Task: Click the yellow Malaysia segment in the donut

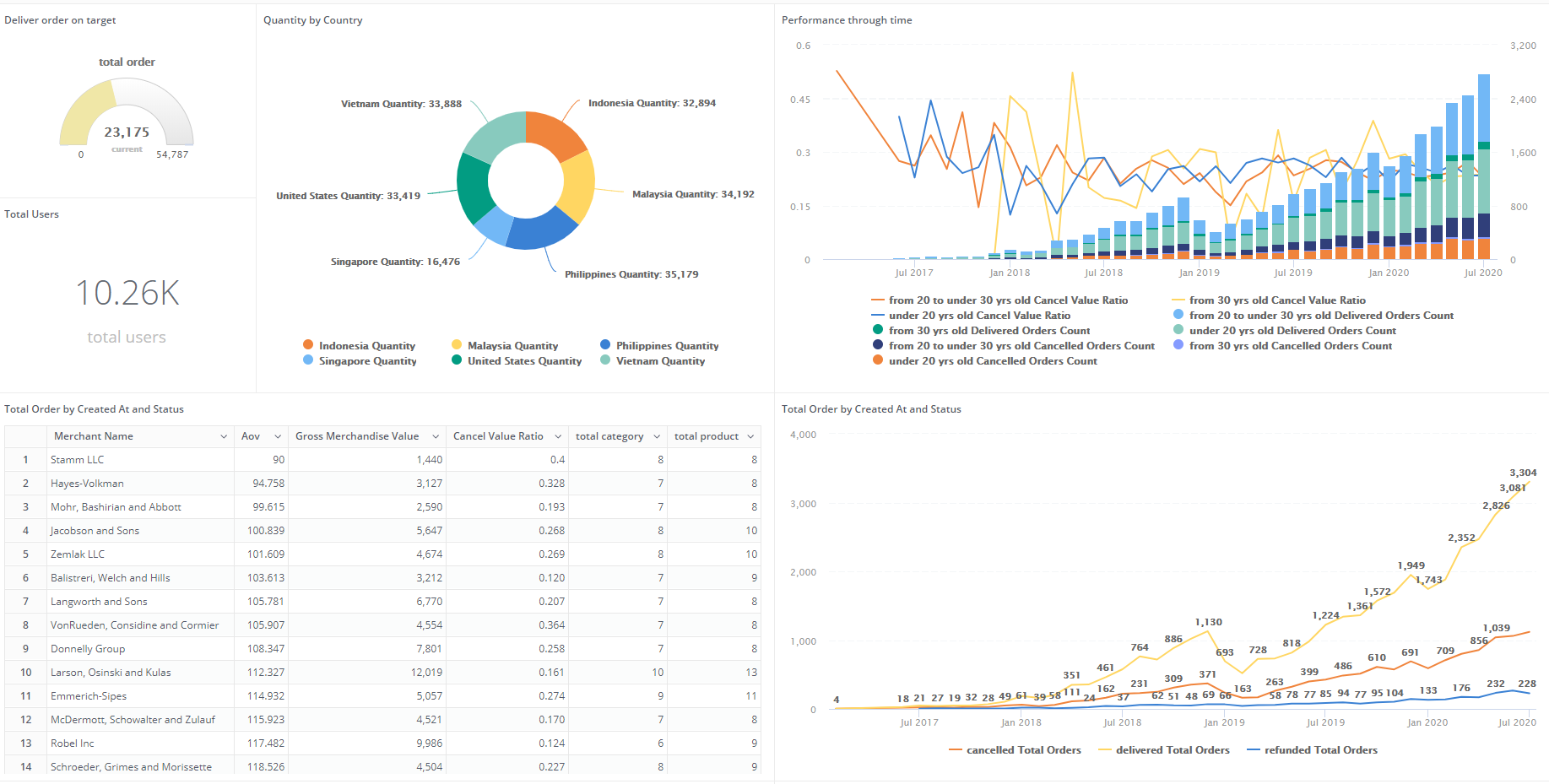Action: (578, 187)
